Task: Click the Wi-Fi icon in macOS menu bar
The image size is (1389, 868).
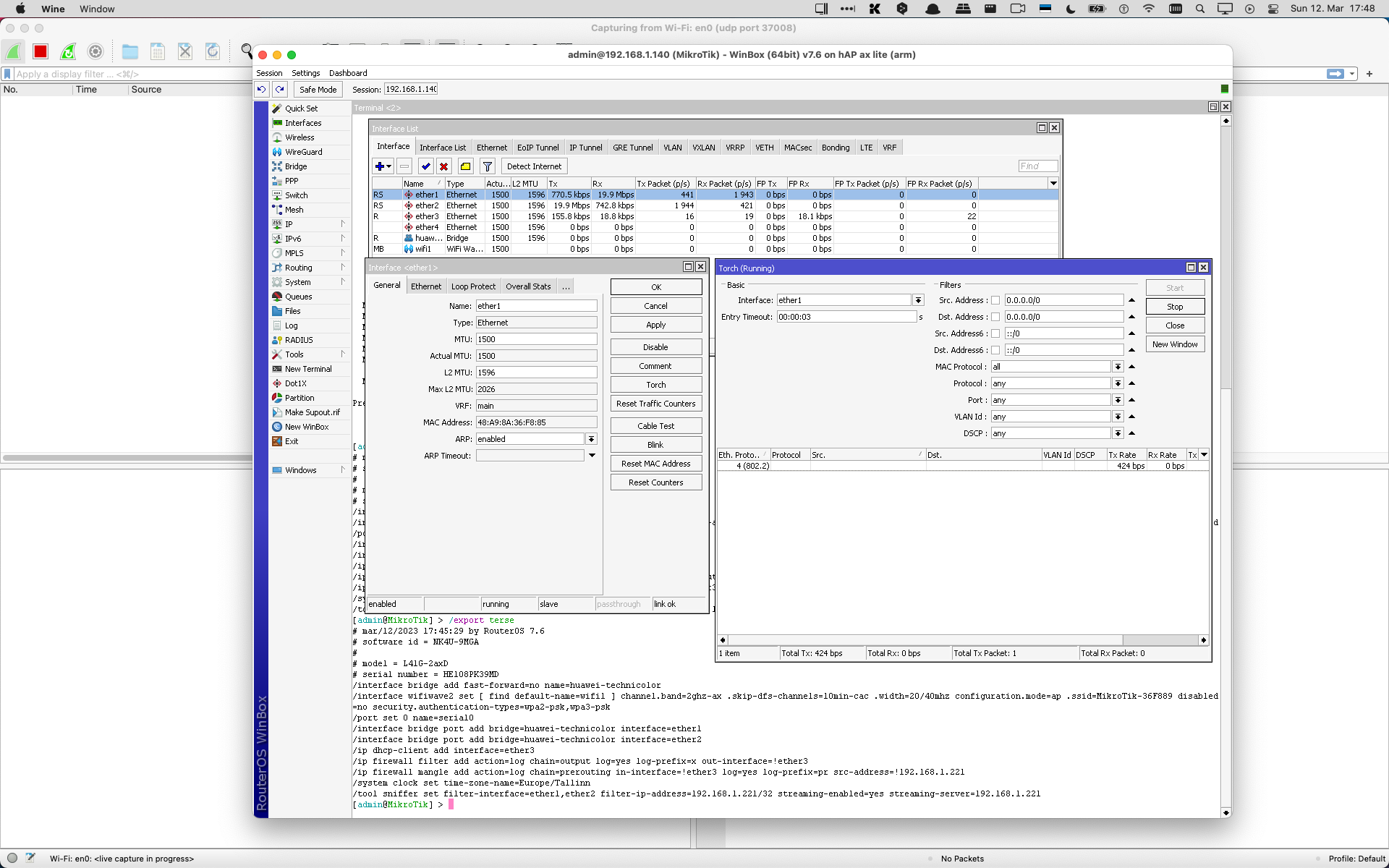Action: [1149, 9]
